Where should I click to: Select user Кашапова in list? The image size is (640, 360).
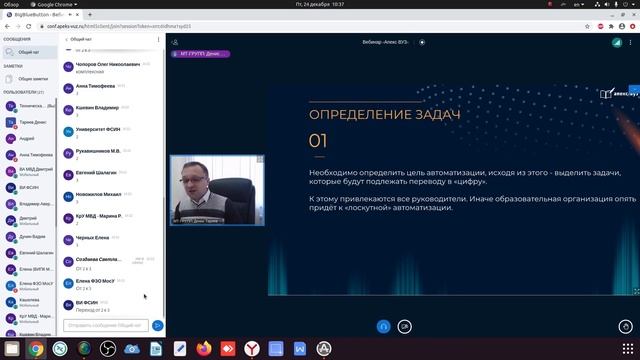pos(29,302)
